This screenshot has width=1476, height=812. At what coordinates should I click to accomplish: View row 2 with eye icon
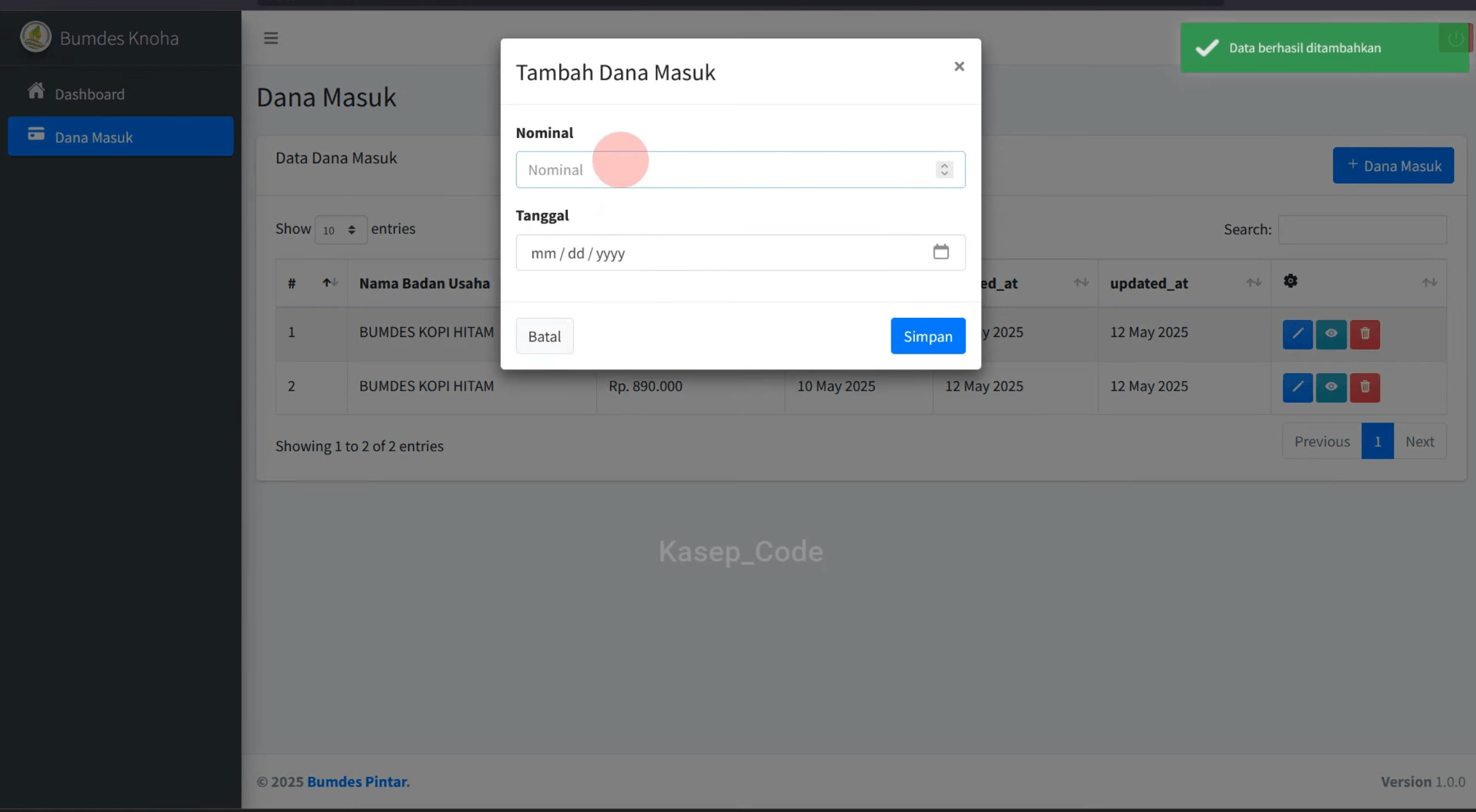[x=1330, y=387]
